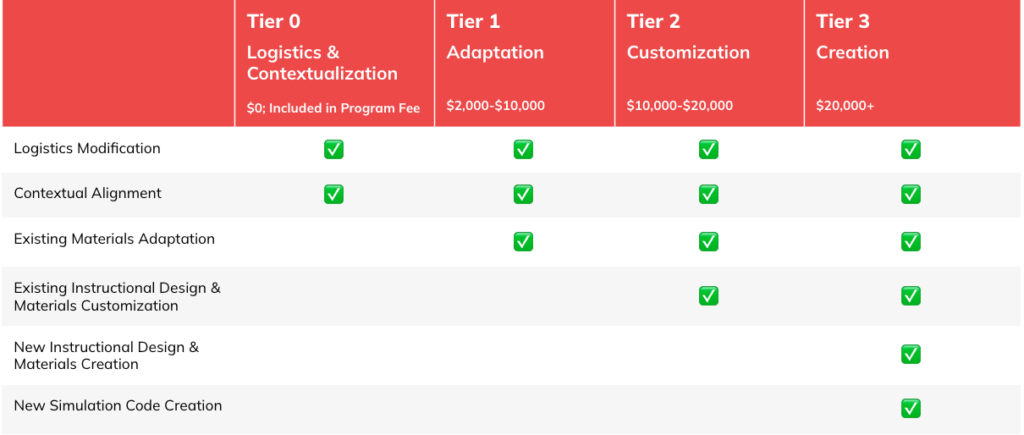1024x435 pixels.
Task: Click Tier 2 checkmark for Contextual Alignment
Action: click(709, 194)
